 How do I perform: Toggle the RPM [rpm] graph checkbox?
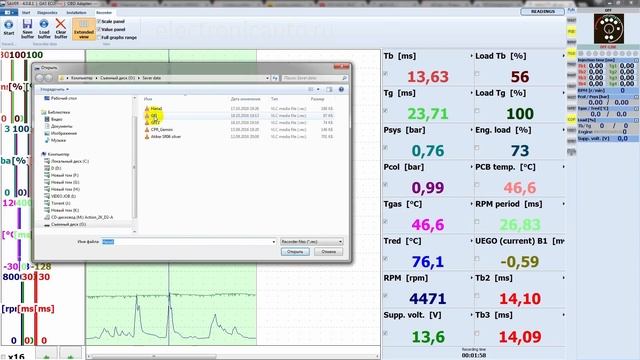tap(386, 296)
